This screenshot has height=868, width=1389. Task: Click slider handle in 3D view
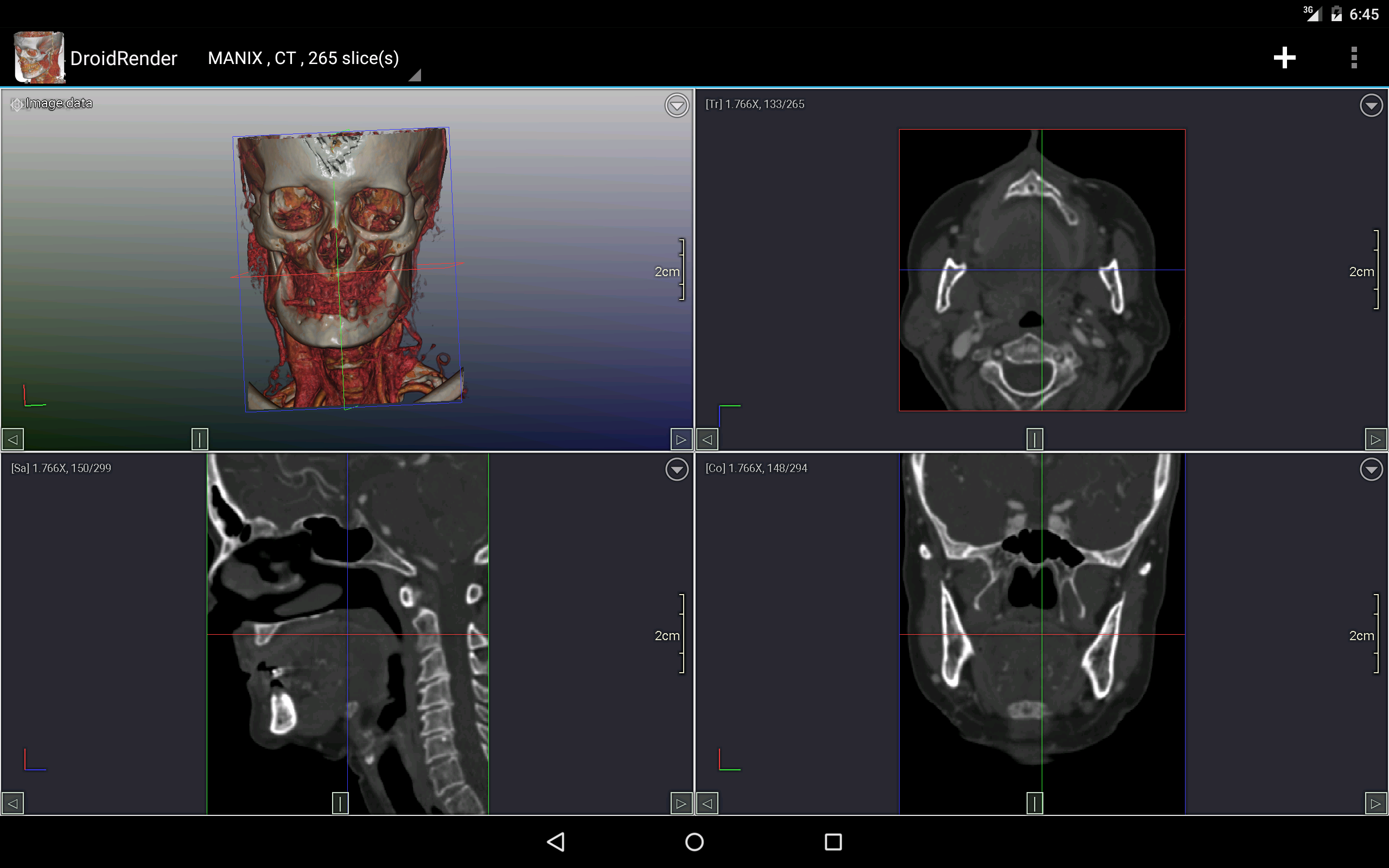click(x=200, y=440)
